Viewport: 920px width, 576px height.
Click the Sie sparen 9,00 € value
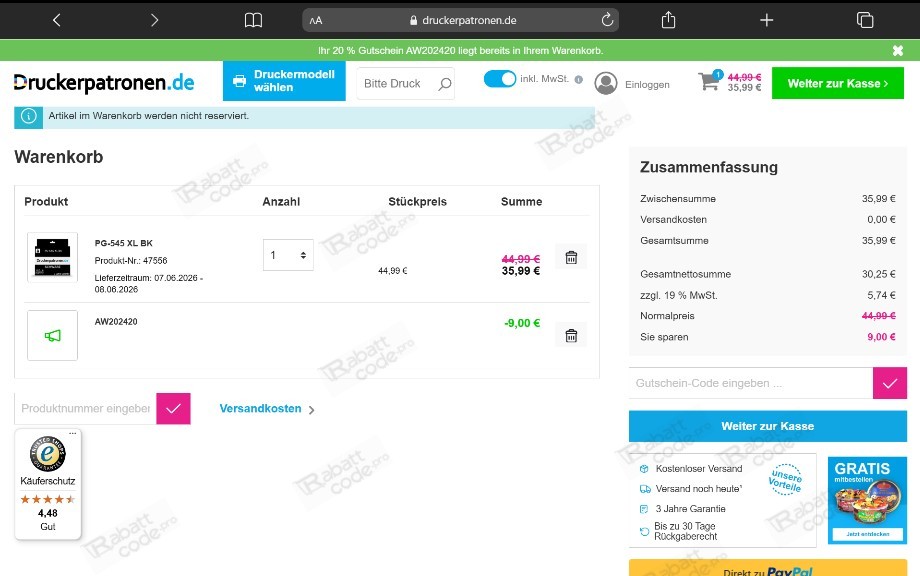tap(881, 337)
